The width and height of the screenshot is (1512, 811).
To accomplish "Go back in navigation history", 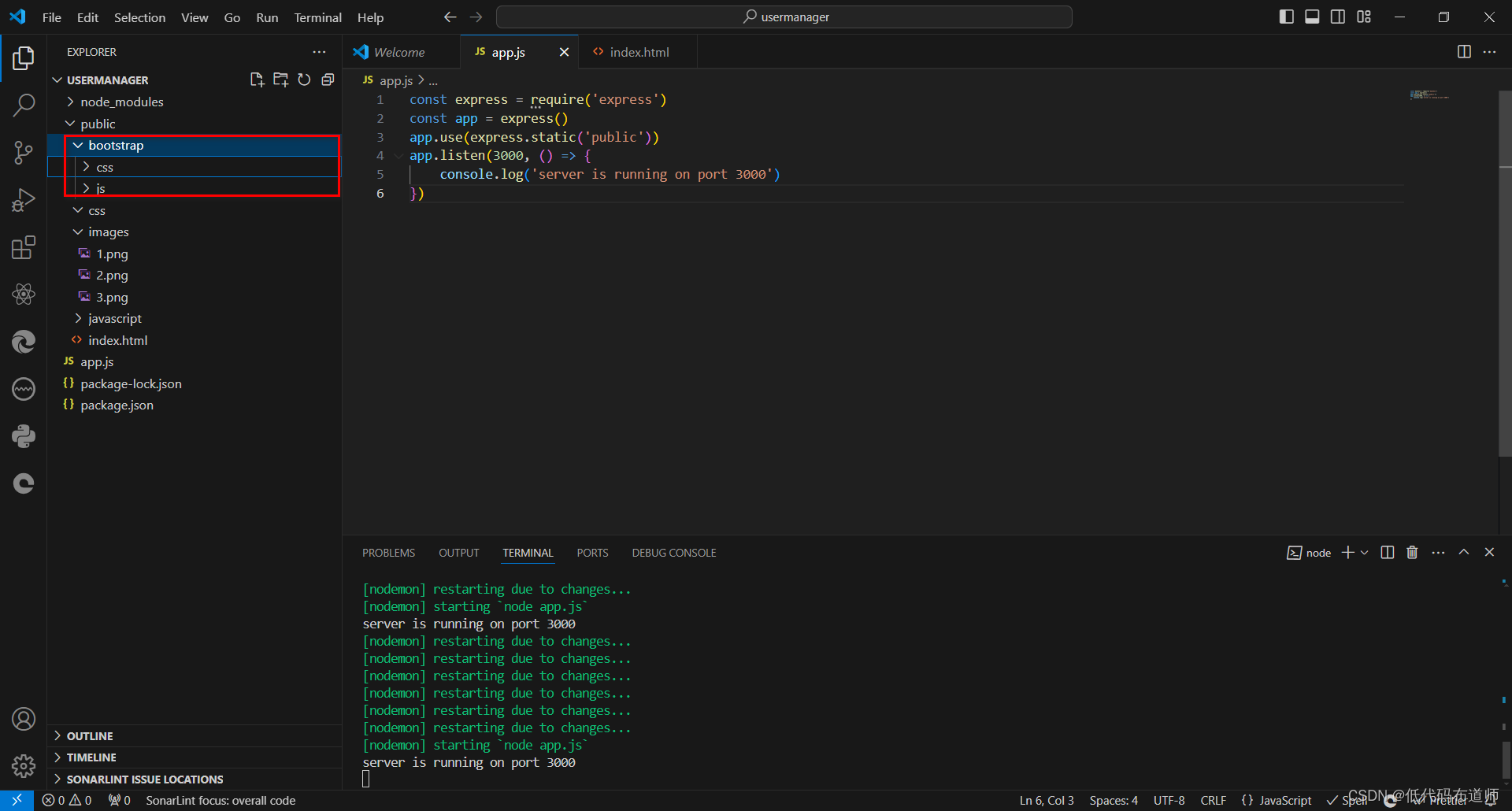I will 450,17.
